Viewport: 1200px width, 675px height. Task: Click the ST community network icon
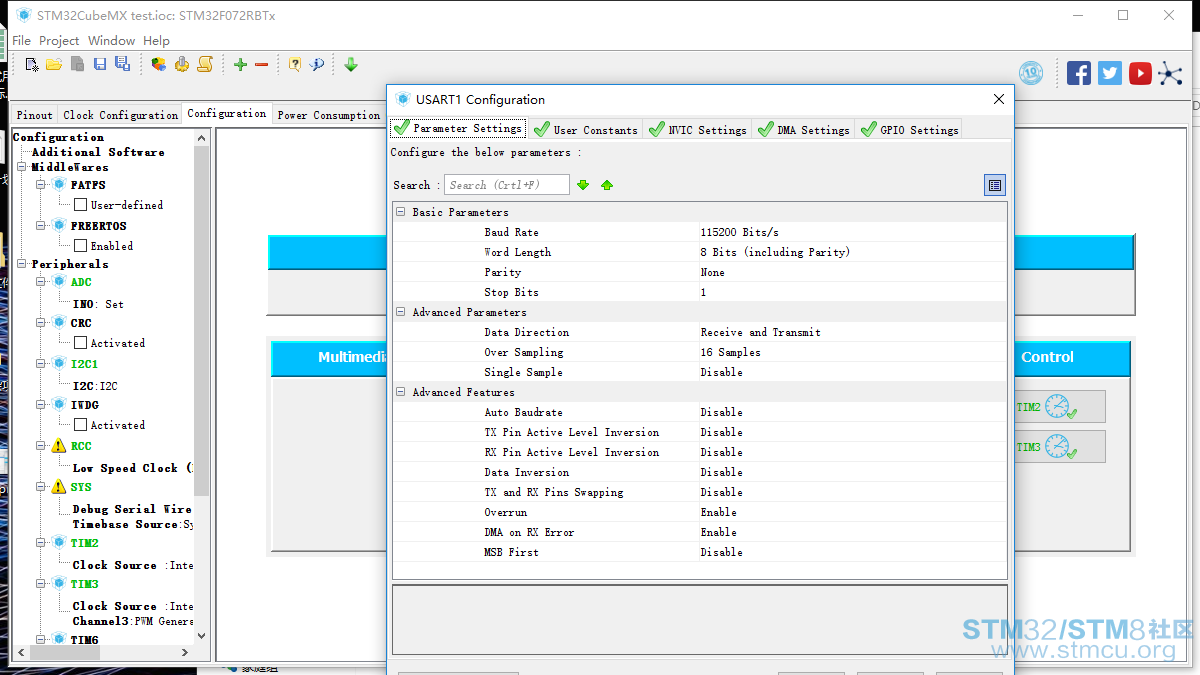1170,73
